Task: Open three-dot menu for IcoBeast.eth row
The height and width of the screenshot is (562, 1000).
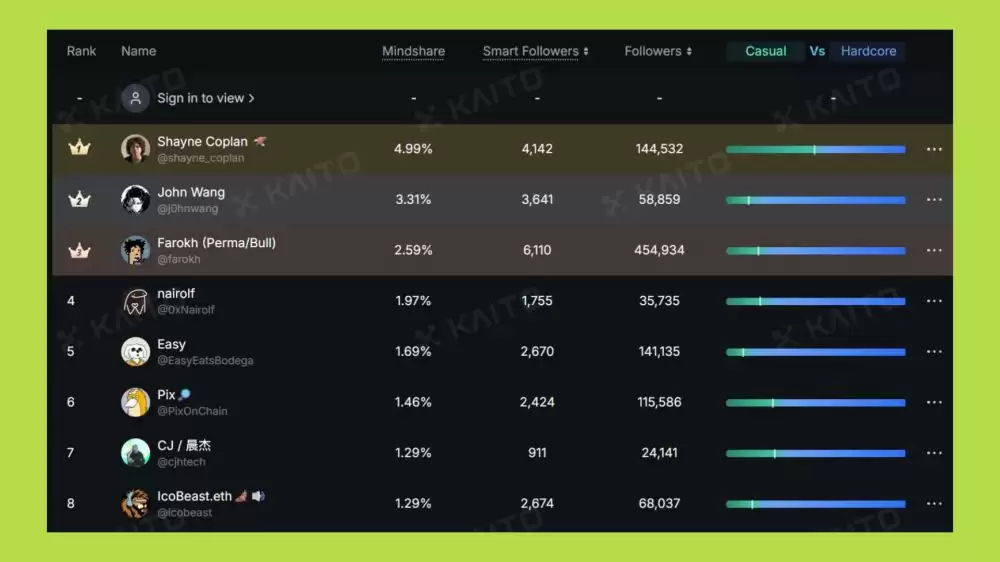Action: coord(934,503)
